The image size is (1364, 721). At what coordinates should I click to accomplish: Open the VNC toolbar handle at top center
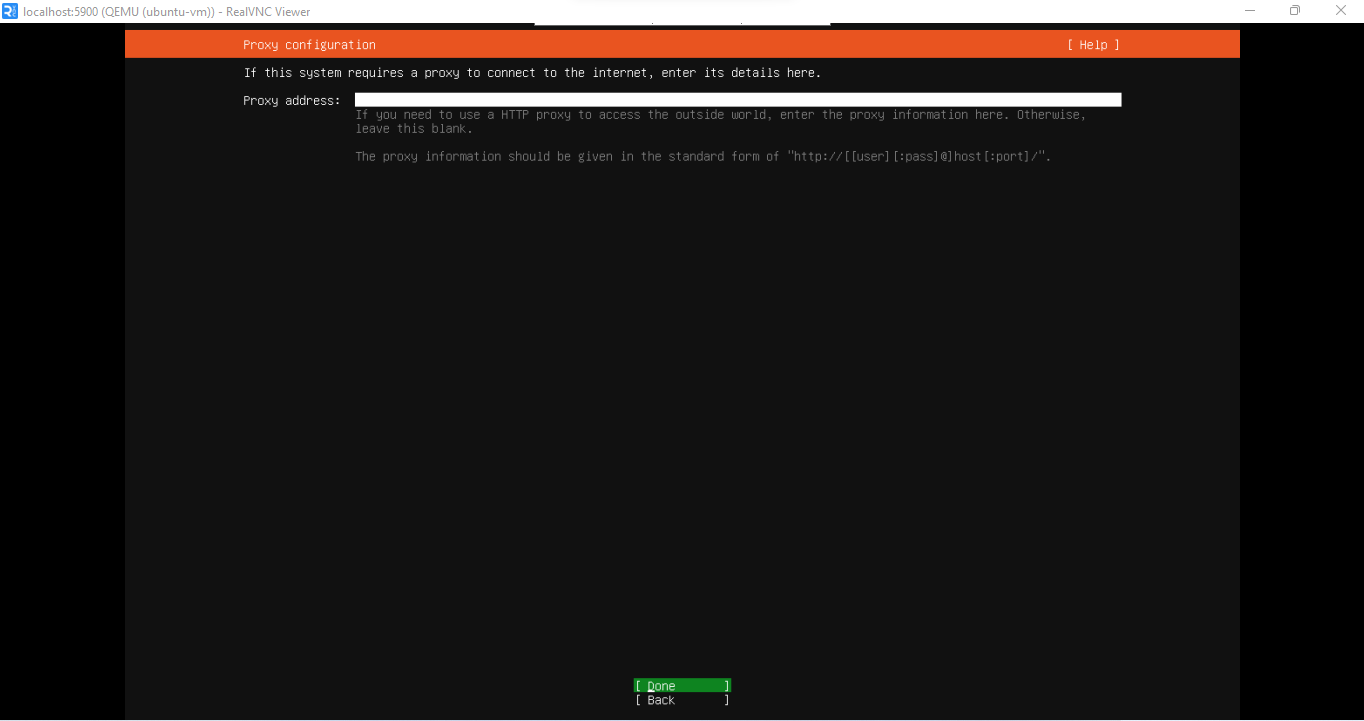tap(682, 23)
